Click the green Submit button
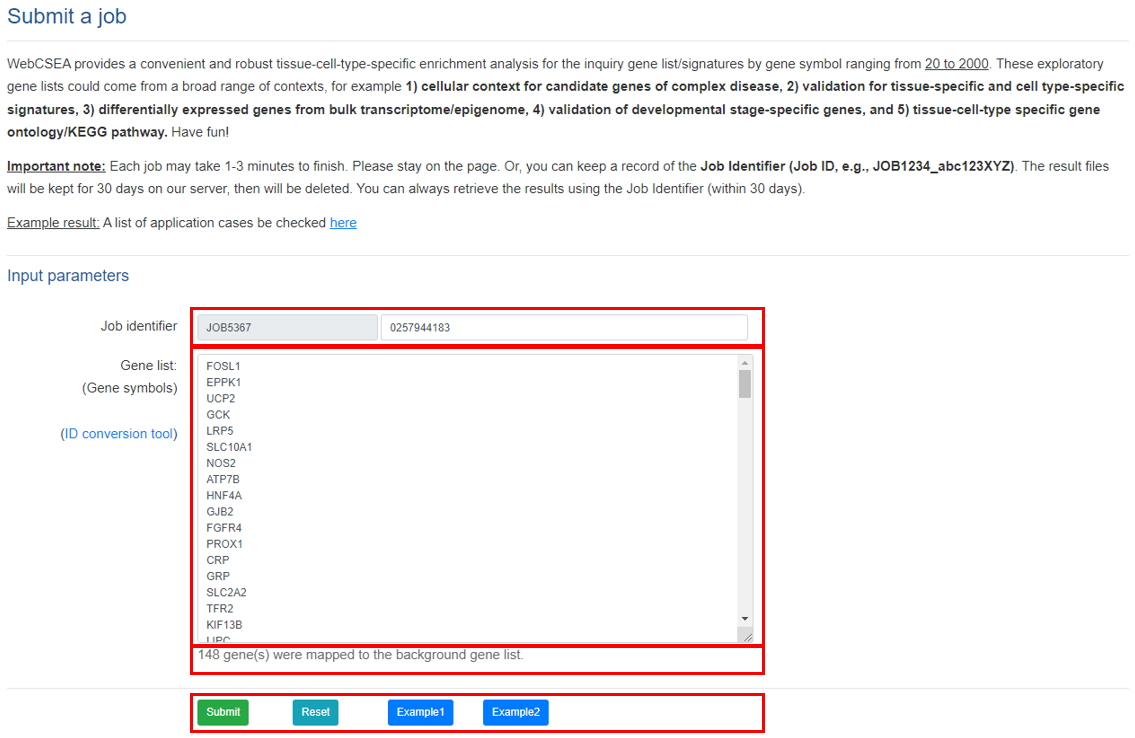This screenshot has width=1135, height=738. tap(222, 712)
